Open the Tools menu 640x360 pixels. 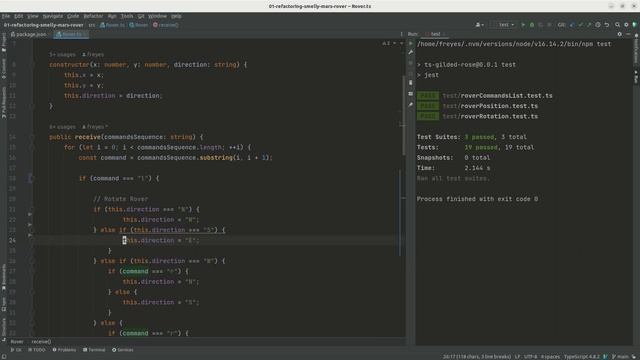127,16
